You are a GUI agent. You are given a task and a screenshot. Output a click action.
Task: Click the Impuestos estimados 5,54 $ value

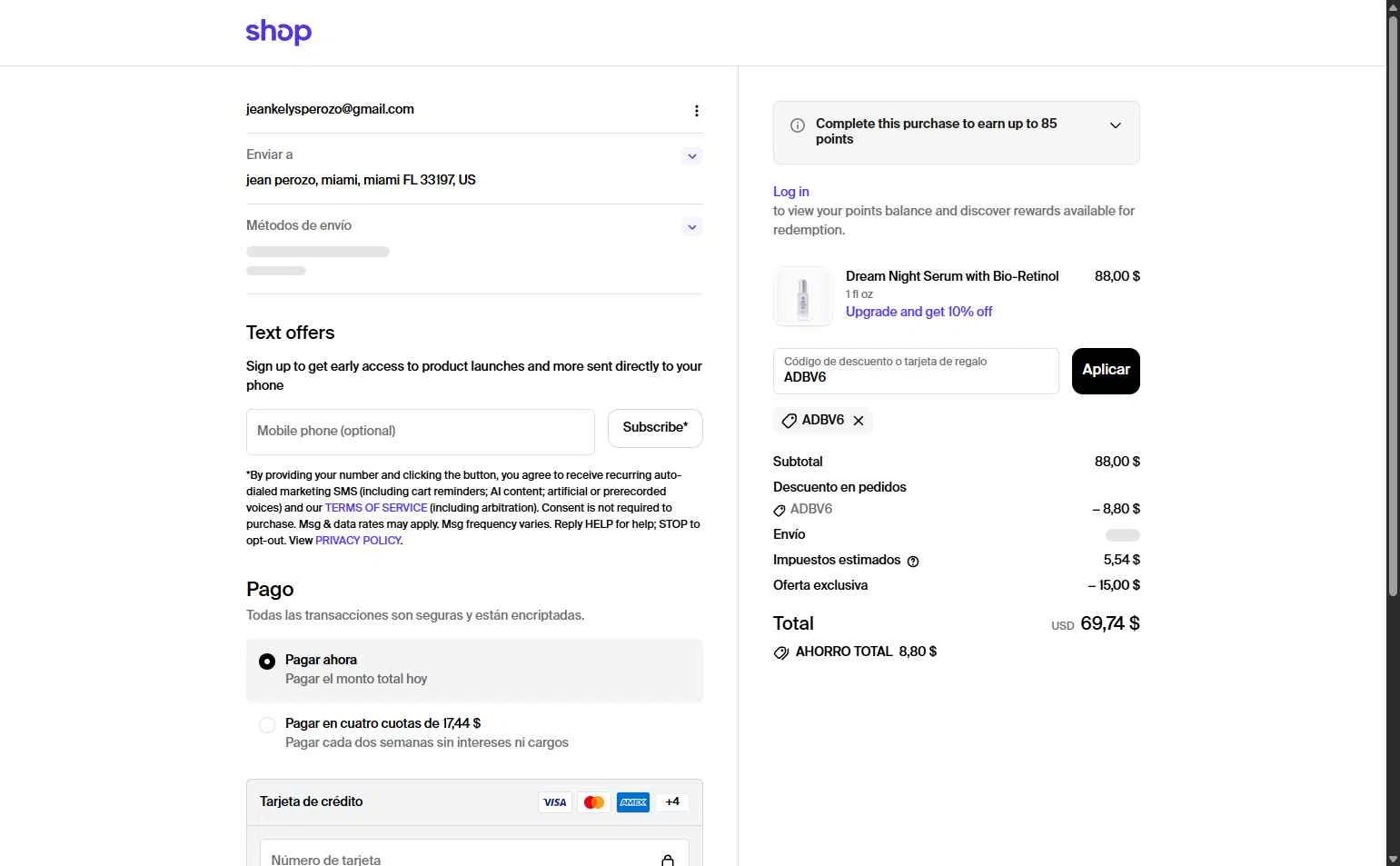click(1122, 560)
